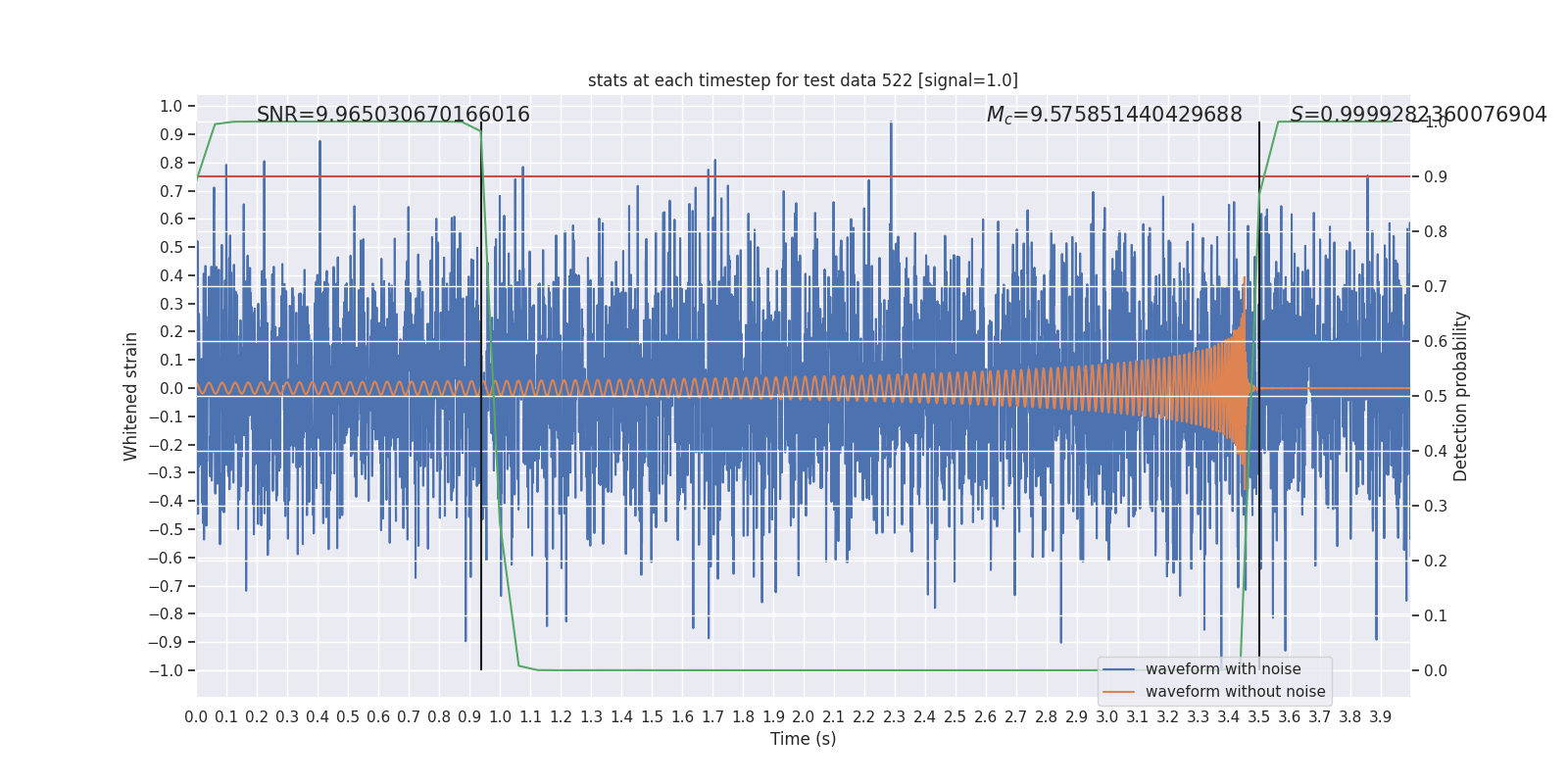The height and width of the screenshot is (784, 1568).
Task: Click Detection probability tick label 0.7
Action: 1436,287
